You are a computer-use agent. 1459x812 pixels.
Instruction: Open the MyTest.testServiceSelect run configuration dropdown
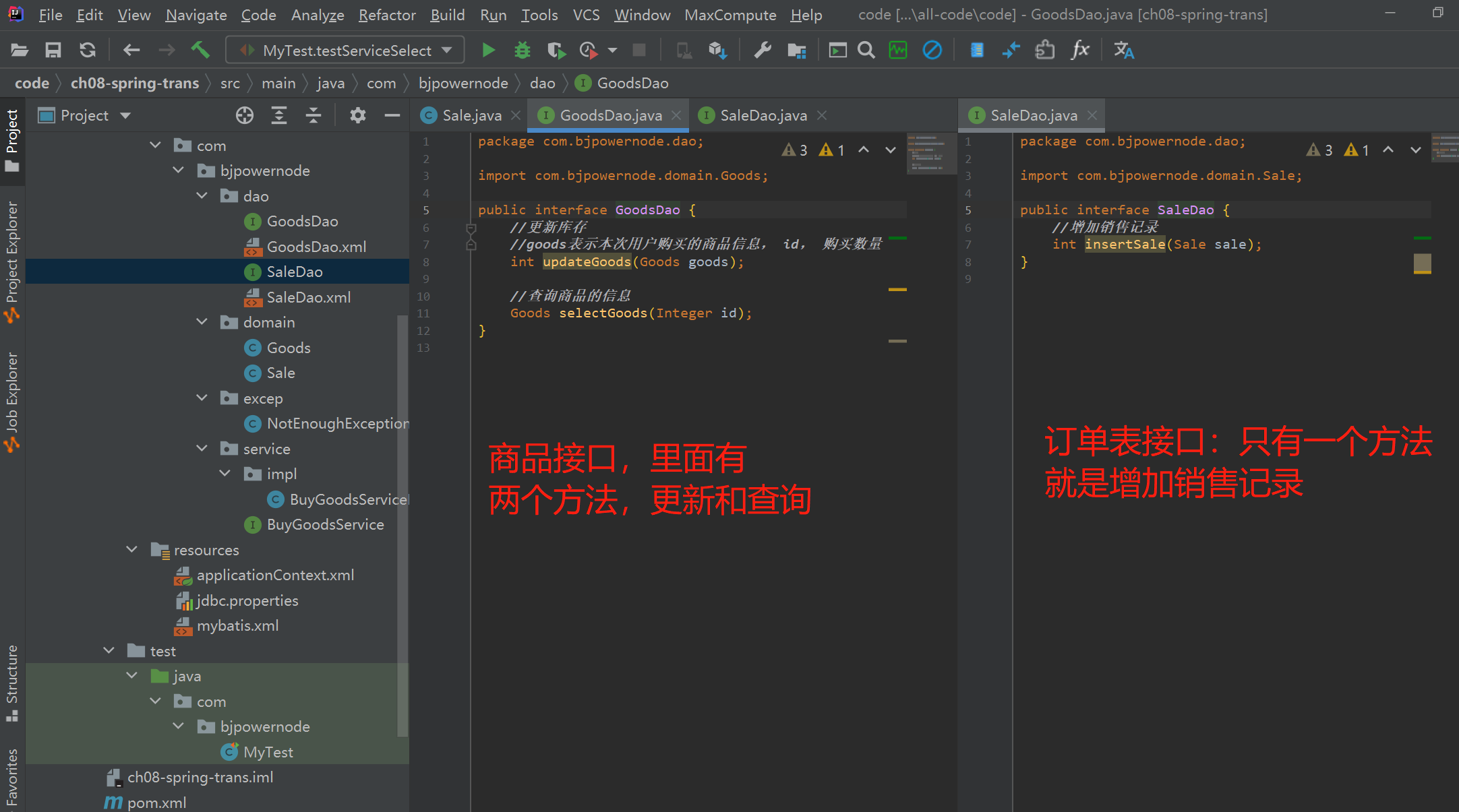coord(345,50)
